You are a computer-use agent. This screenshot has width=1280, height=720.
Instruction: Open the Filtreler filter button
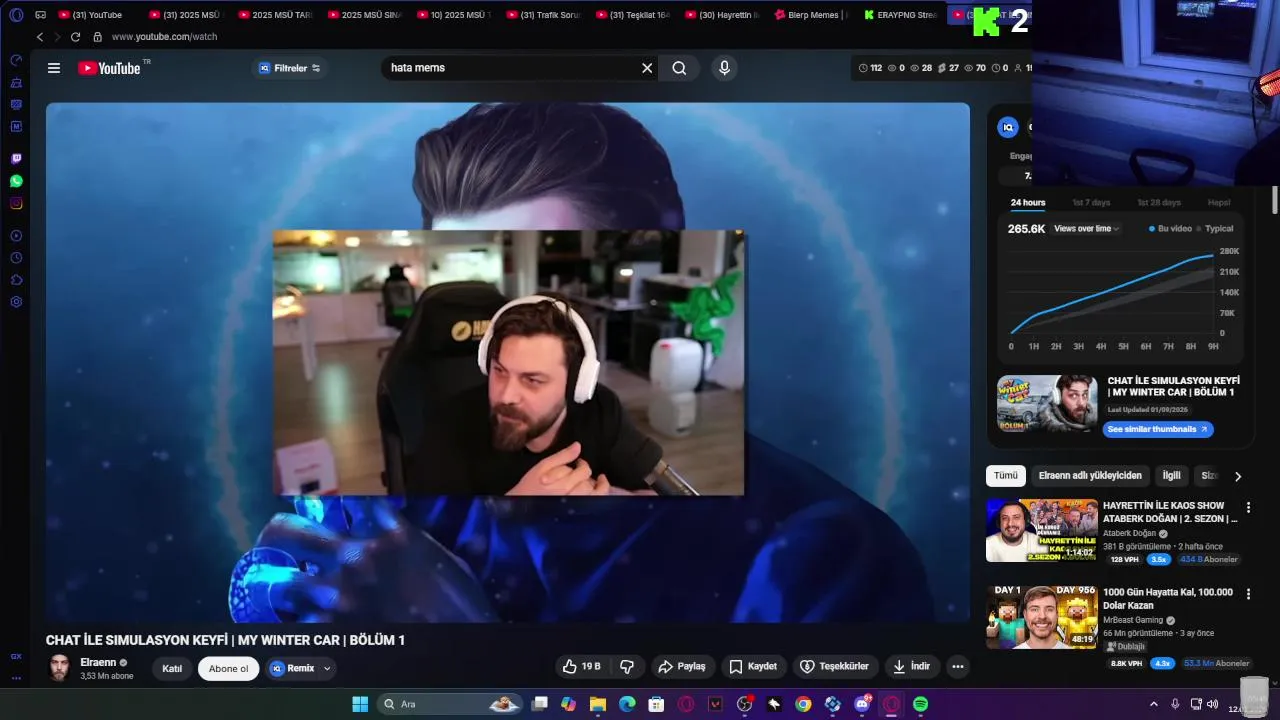tap(289, 68)
